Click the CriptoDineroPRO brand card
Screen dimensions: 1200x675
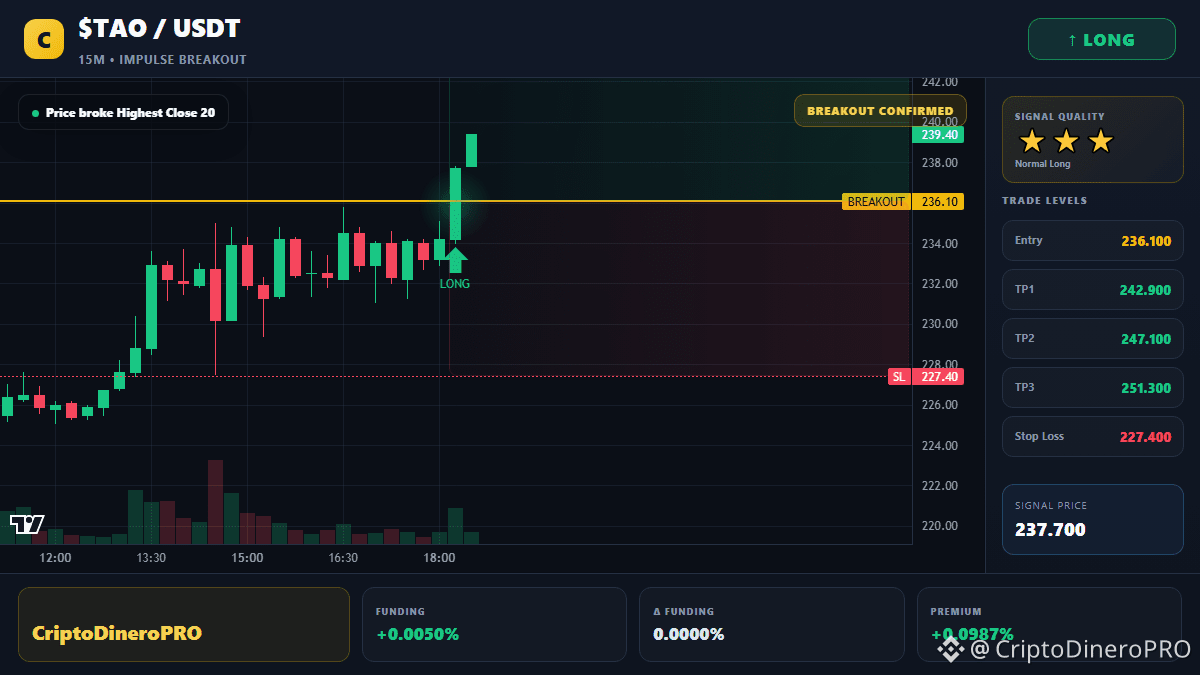[x=184, y=624]
